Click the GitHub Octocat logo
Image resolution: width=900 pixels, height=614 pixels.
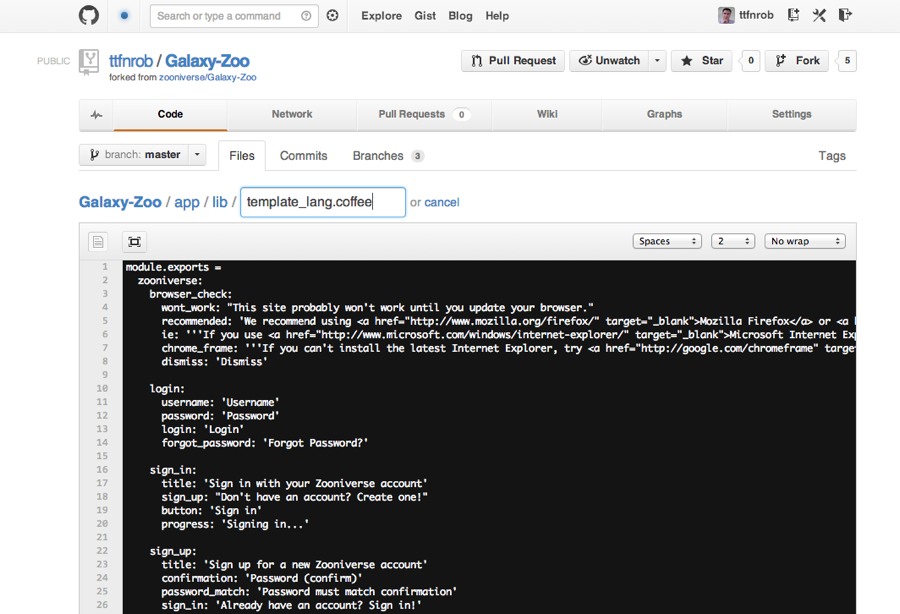(x=89, y=15)
